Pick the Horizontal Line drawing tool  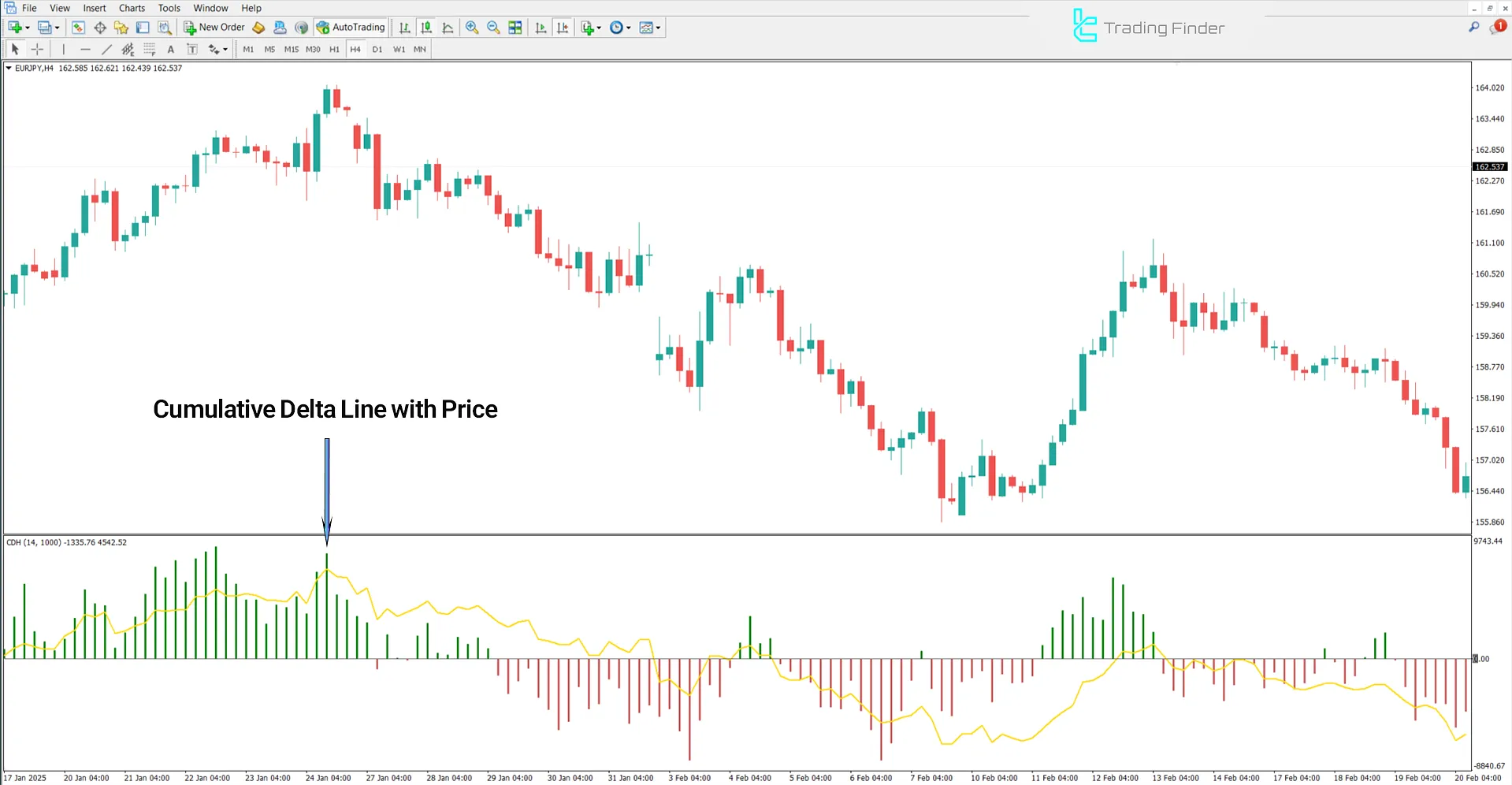click(85, 49)
